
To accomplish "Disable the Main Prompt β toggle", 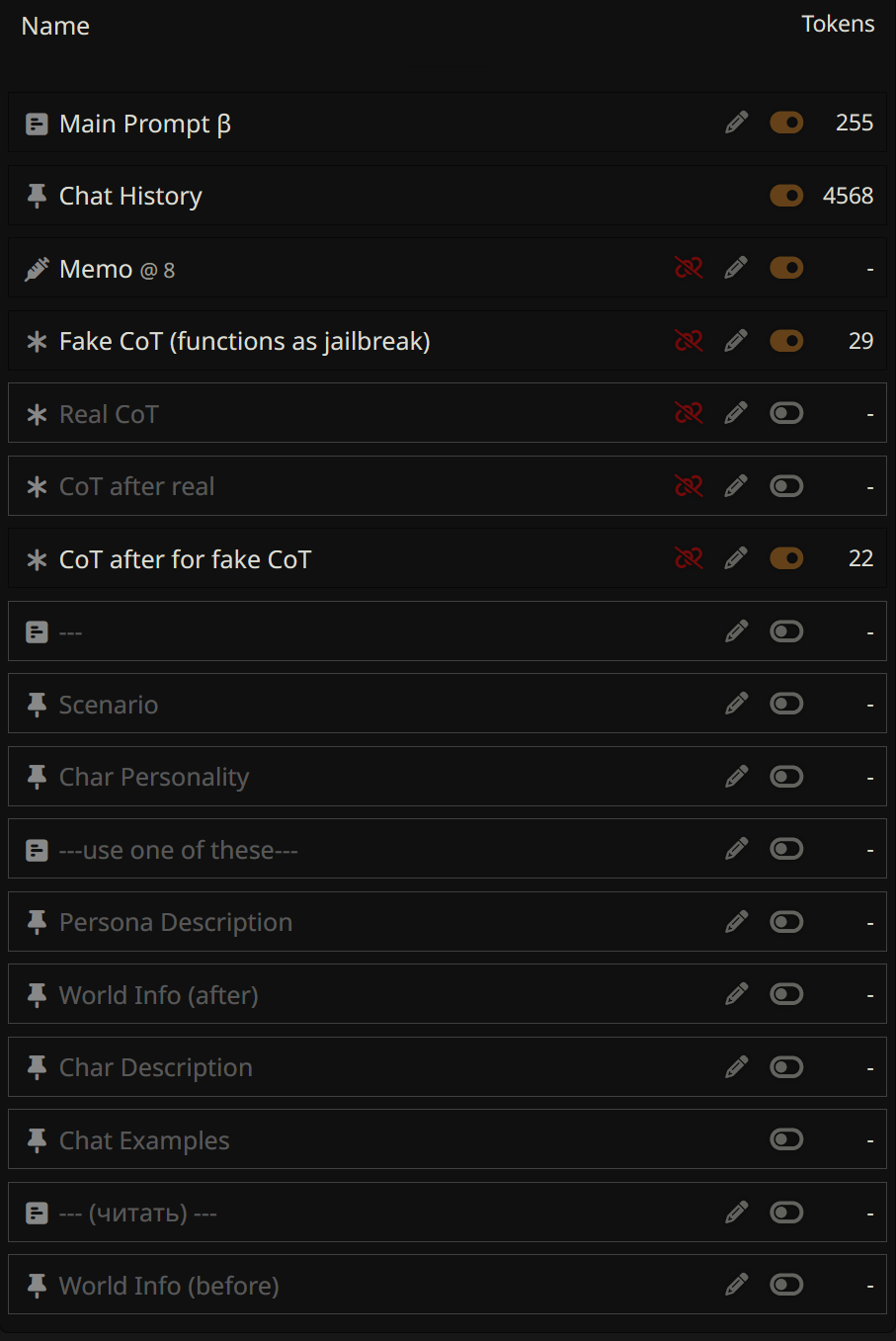I will point(786,123).
